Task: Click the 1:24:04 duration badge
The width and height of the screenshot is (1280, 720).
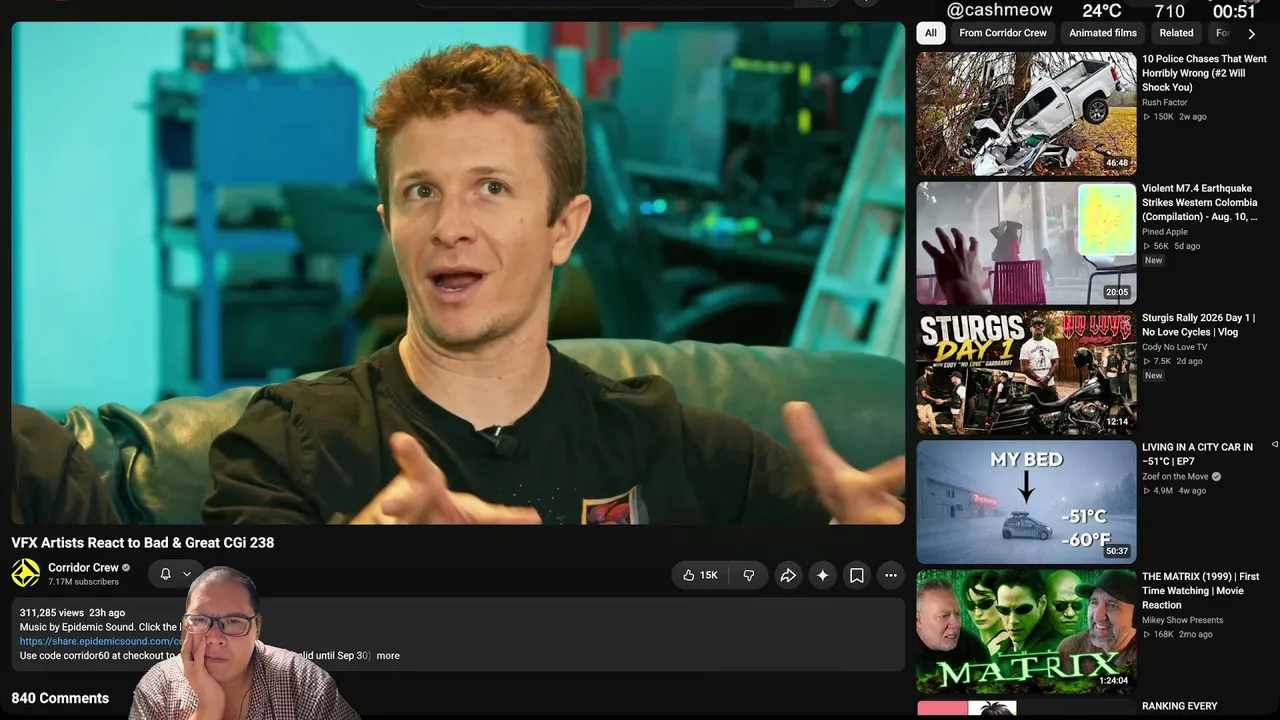Action: 1114,681
